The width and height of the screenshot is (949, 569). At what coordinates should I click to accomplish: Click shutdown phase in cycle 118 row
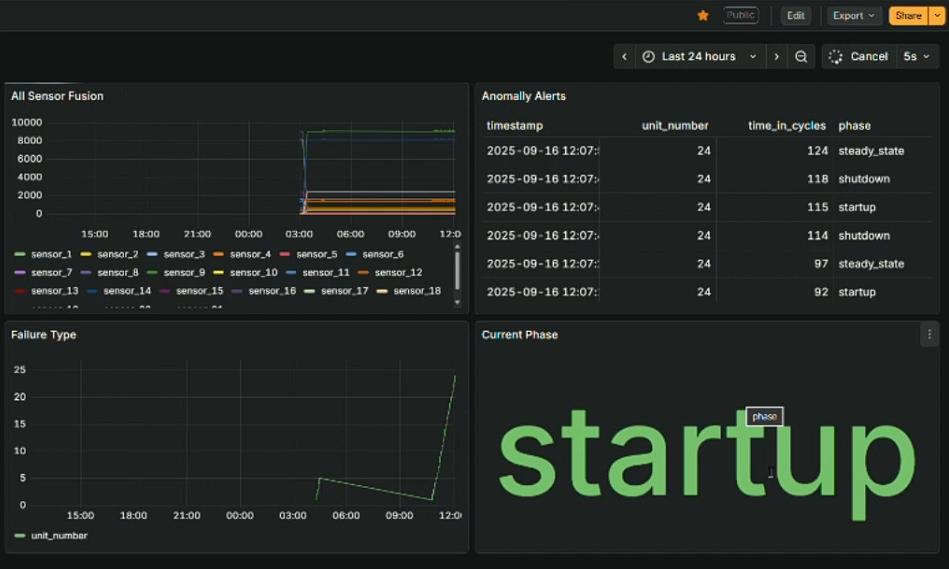pos(864,179)
